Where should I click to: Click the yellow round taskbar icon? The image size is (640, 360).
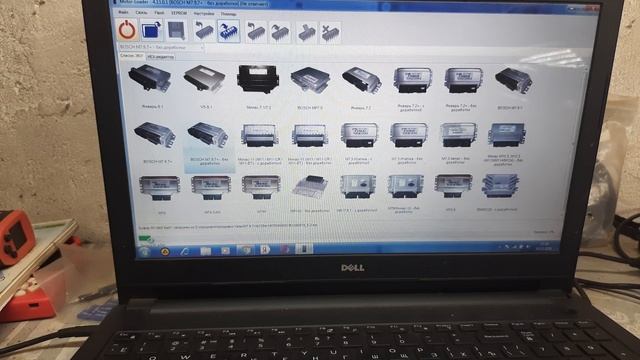coord(165,251)
